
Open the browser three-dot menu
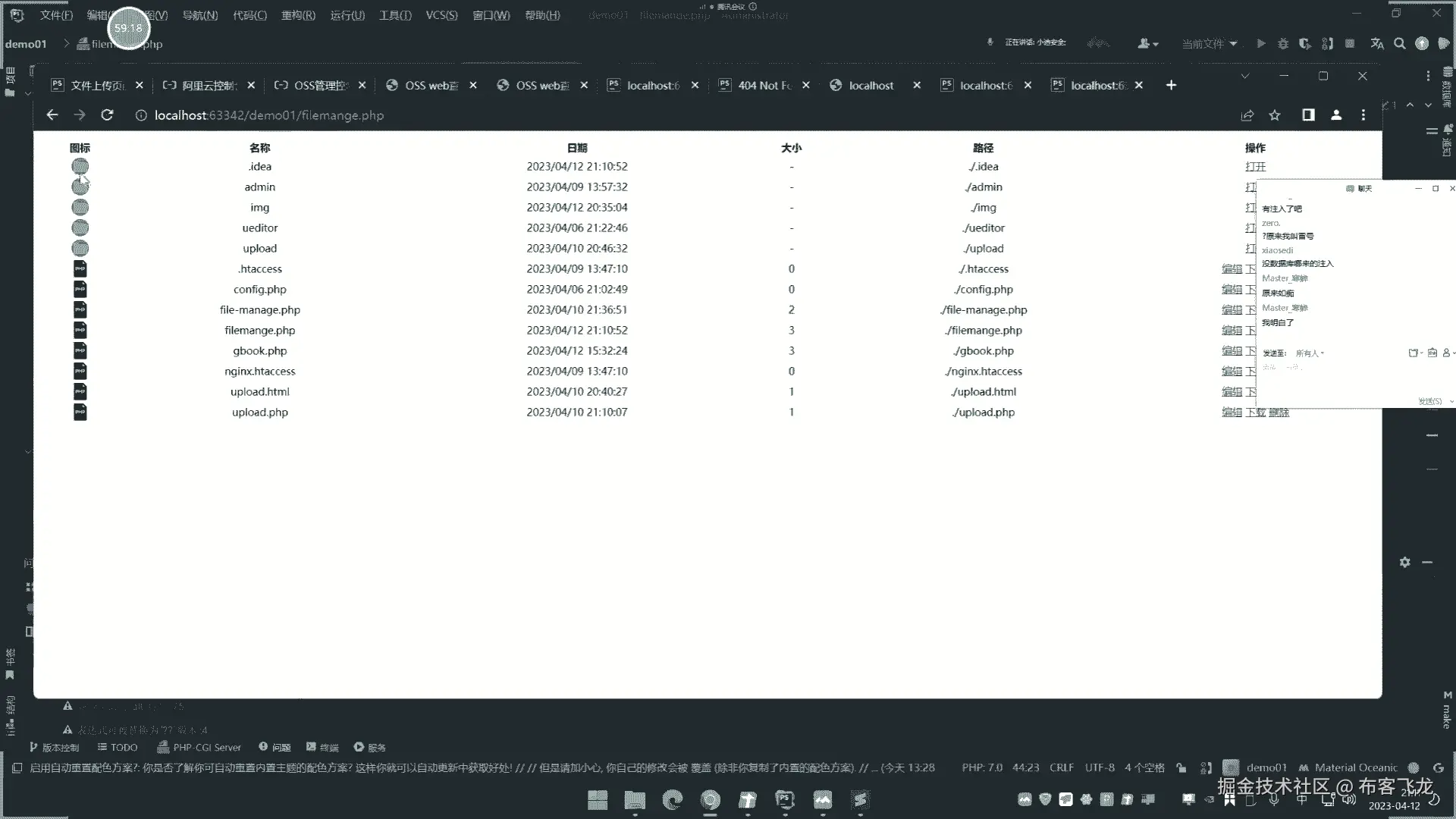1363,115
